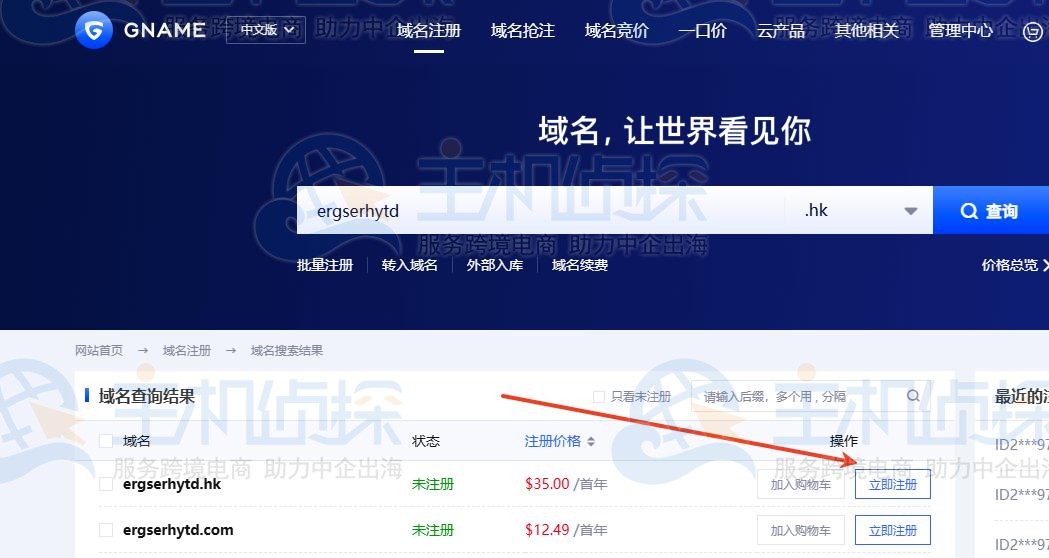
Task: Click the 注册价格 column header text
Action: point(553,441)
